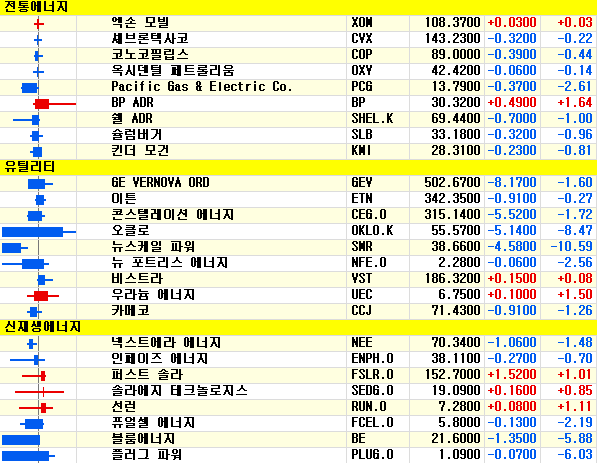
Task: Click NEE price 70.3400
Action: (x=455, y=343)
